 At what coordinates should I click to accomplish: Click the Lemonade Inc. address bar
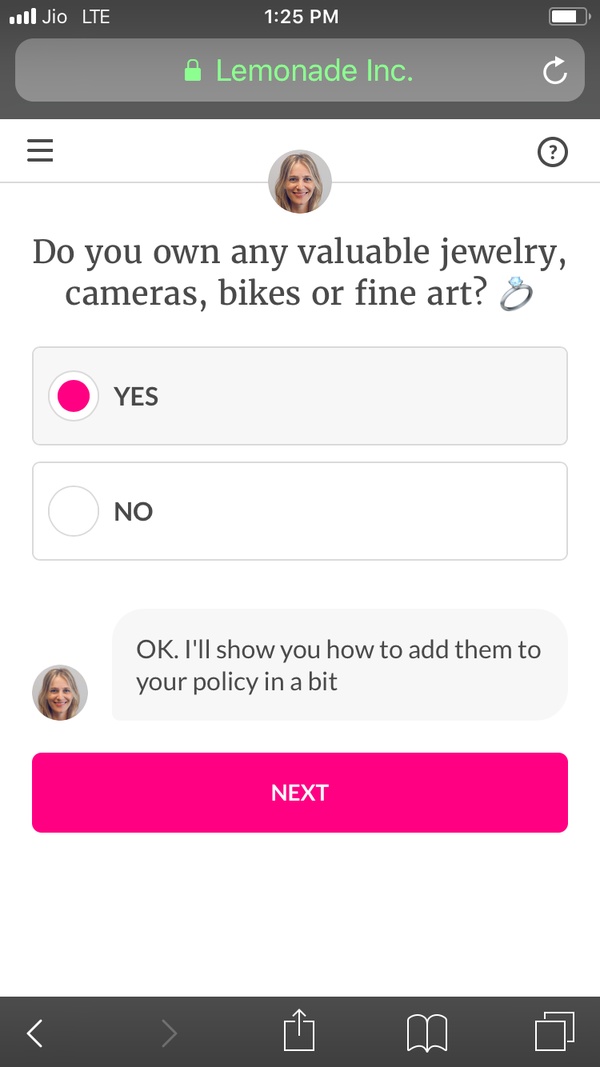pyautogui.click(x=300, y=70)
